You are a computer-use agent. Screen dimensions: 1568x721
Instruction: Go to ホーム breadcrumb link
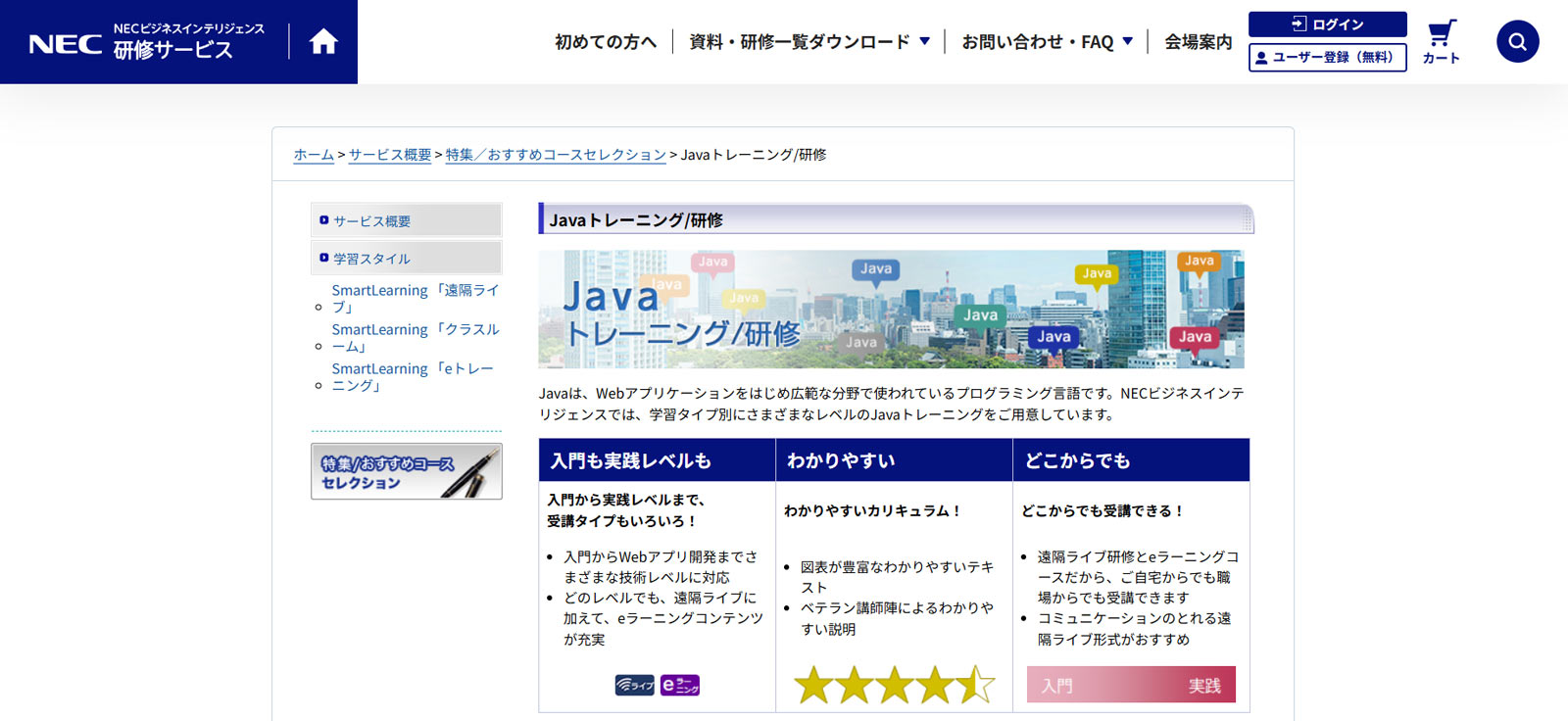314,155
